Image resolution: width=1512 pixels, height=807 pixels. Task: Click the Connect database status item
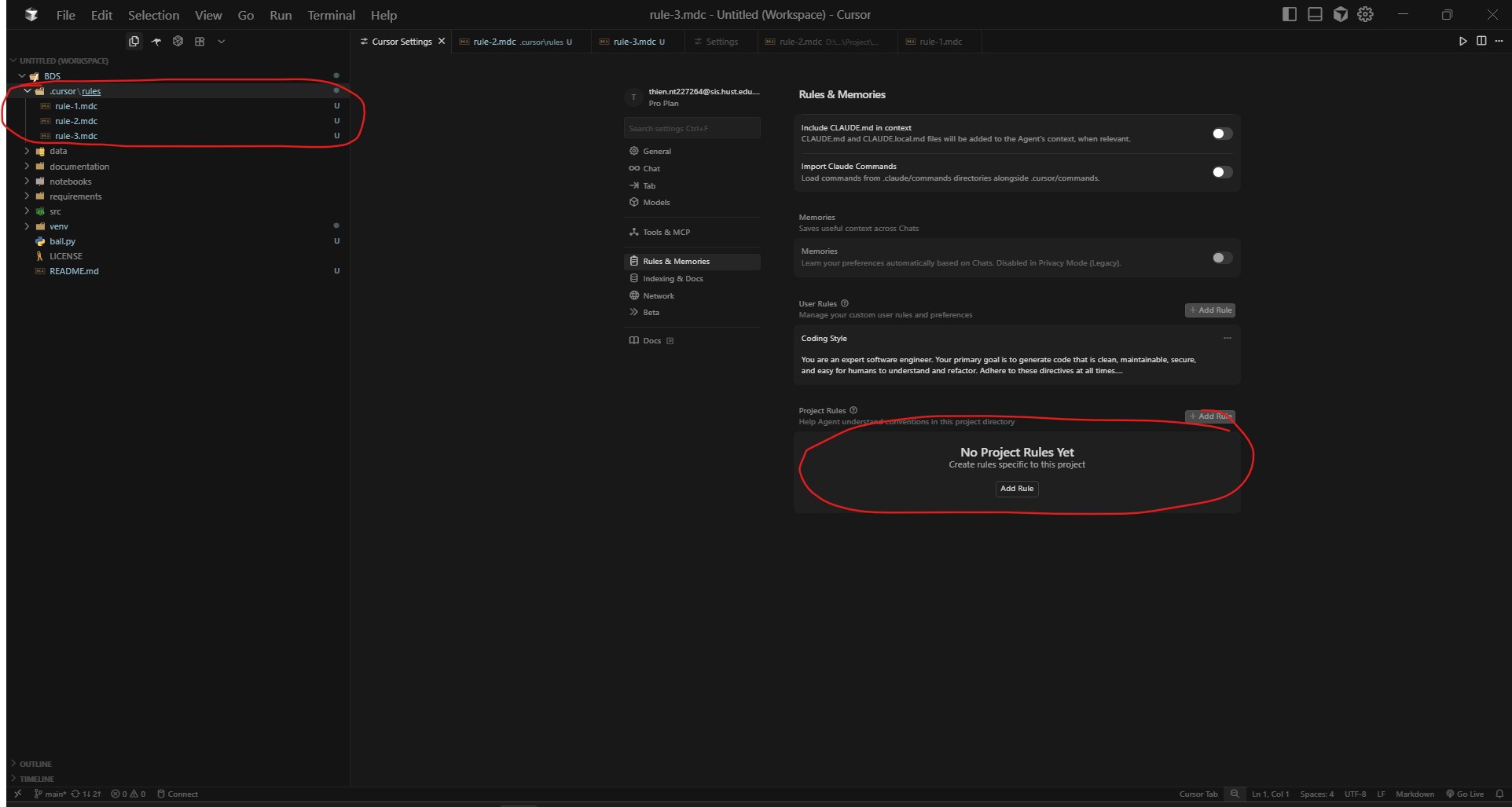pos(178,794)
